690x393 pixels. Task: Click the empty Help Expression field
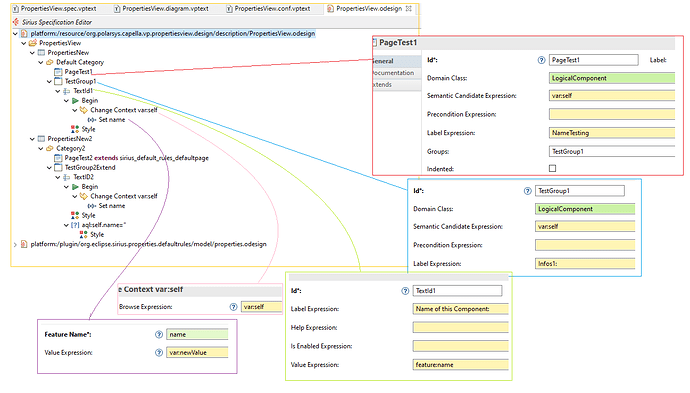click(x=460, y=328)
